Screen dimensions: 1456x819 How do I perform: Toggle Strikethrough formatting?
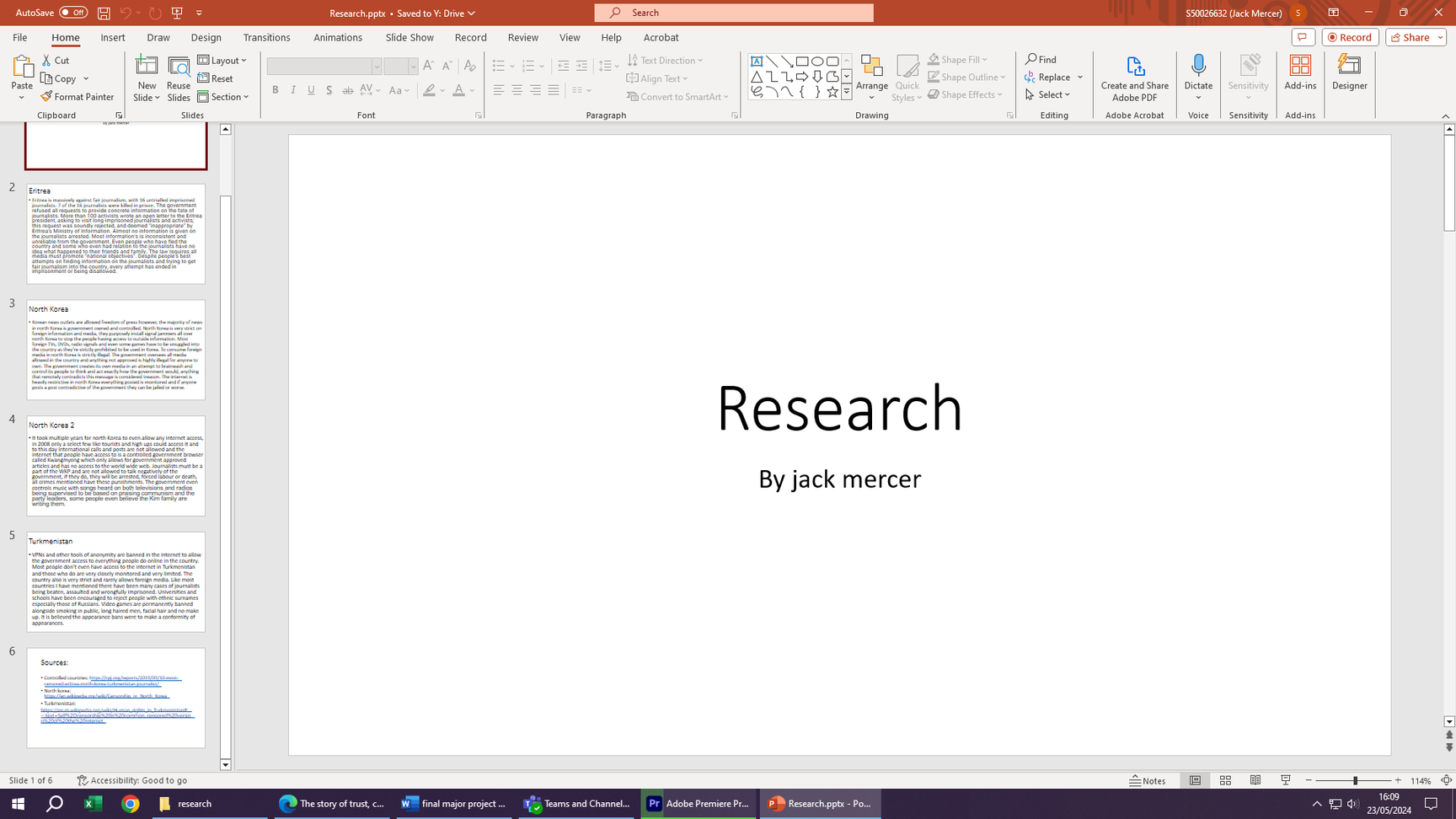click(347, 90)
